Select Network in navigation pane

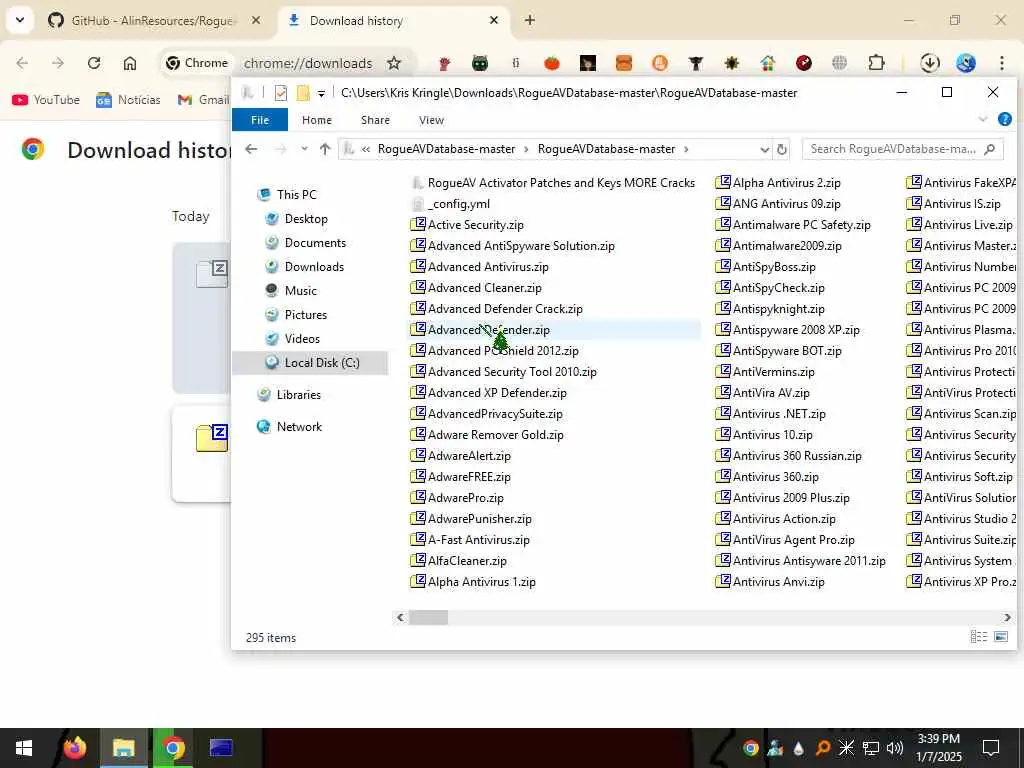tap(299, 426)
